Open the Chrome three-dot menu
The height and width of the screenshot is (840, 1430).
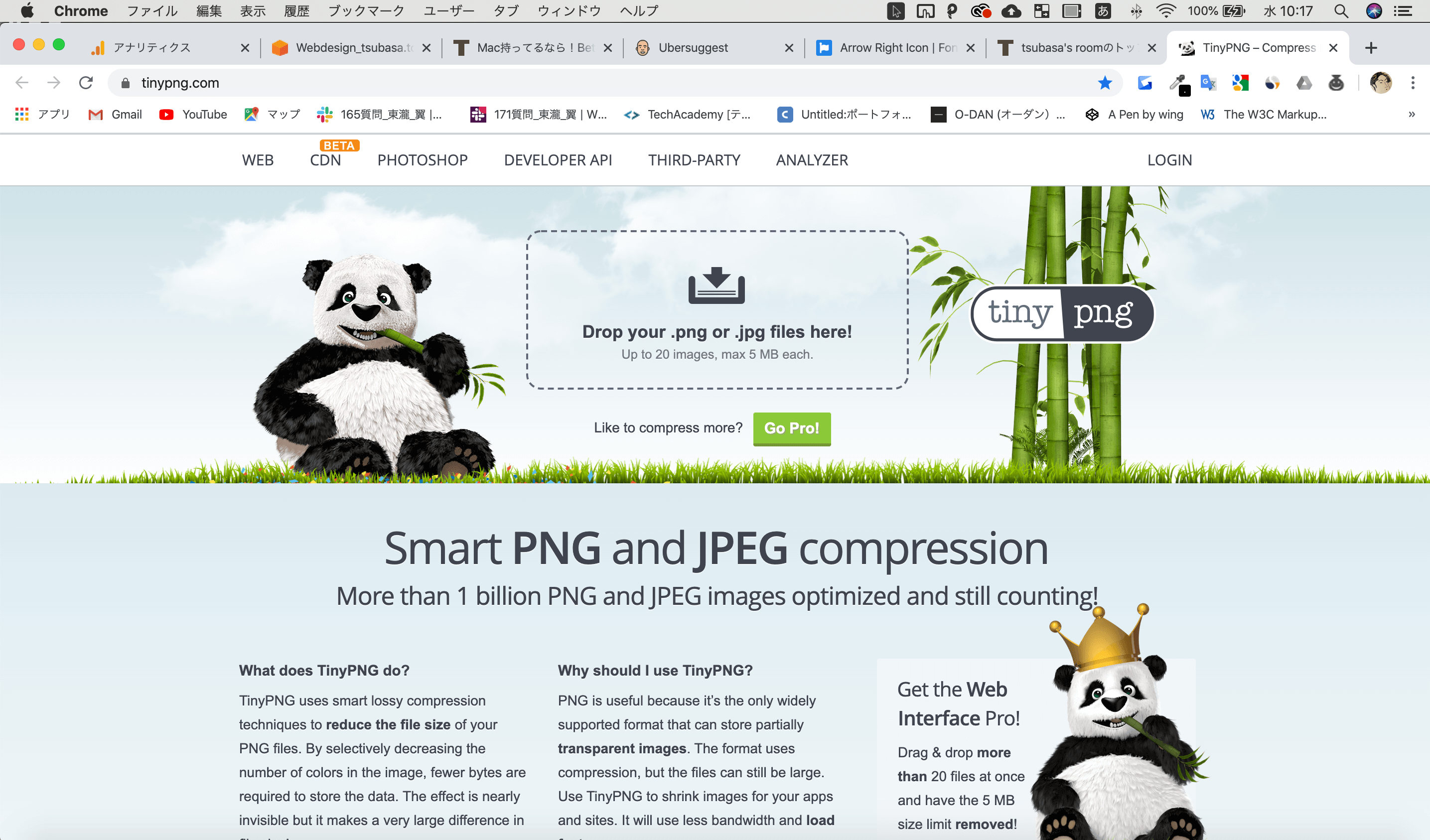pos(1413,83)
